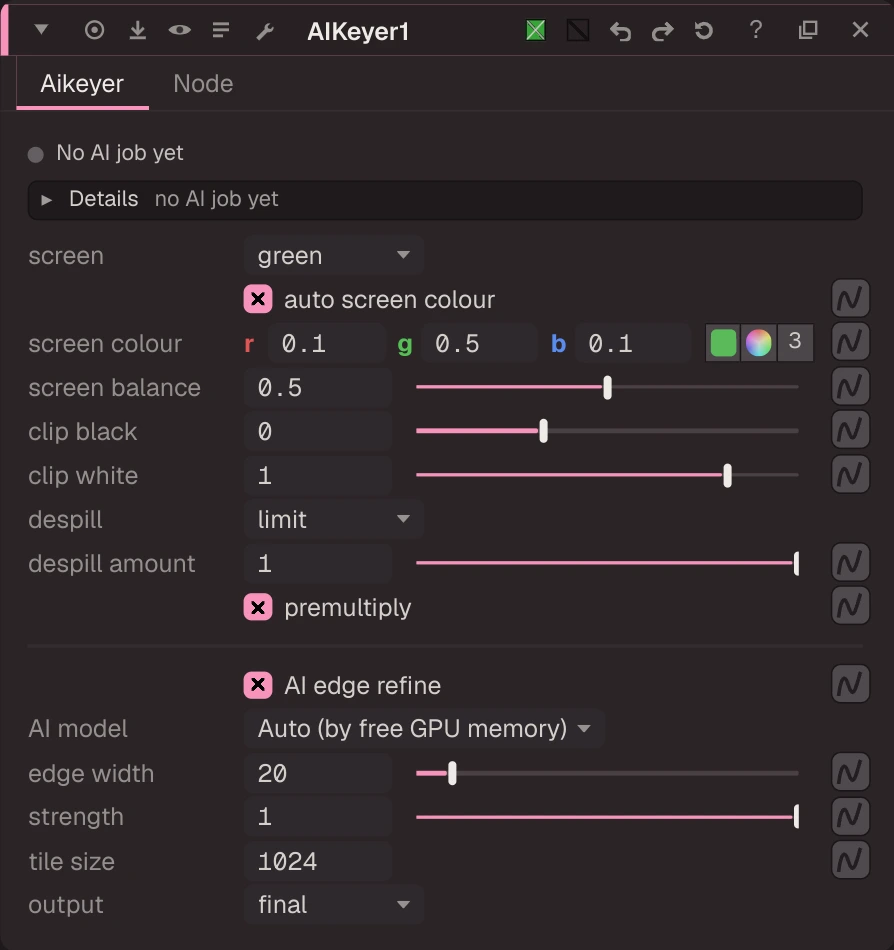Click the animation curve icon for edge width

click(x=850, y=772)
